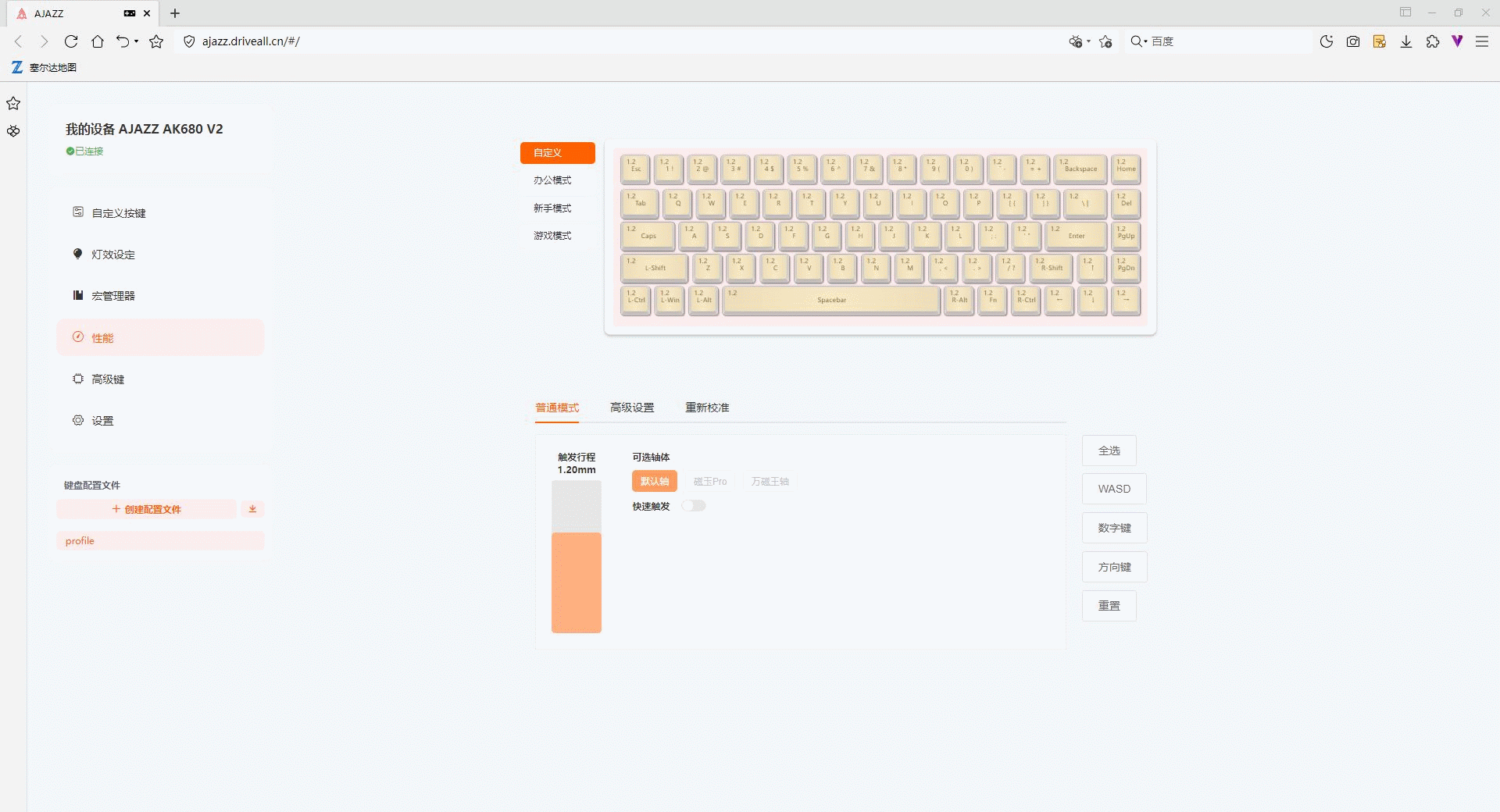Switch to the 高级设置 tab
The height and width of the screenshot is (812, 1500).
tap(632, 408)
